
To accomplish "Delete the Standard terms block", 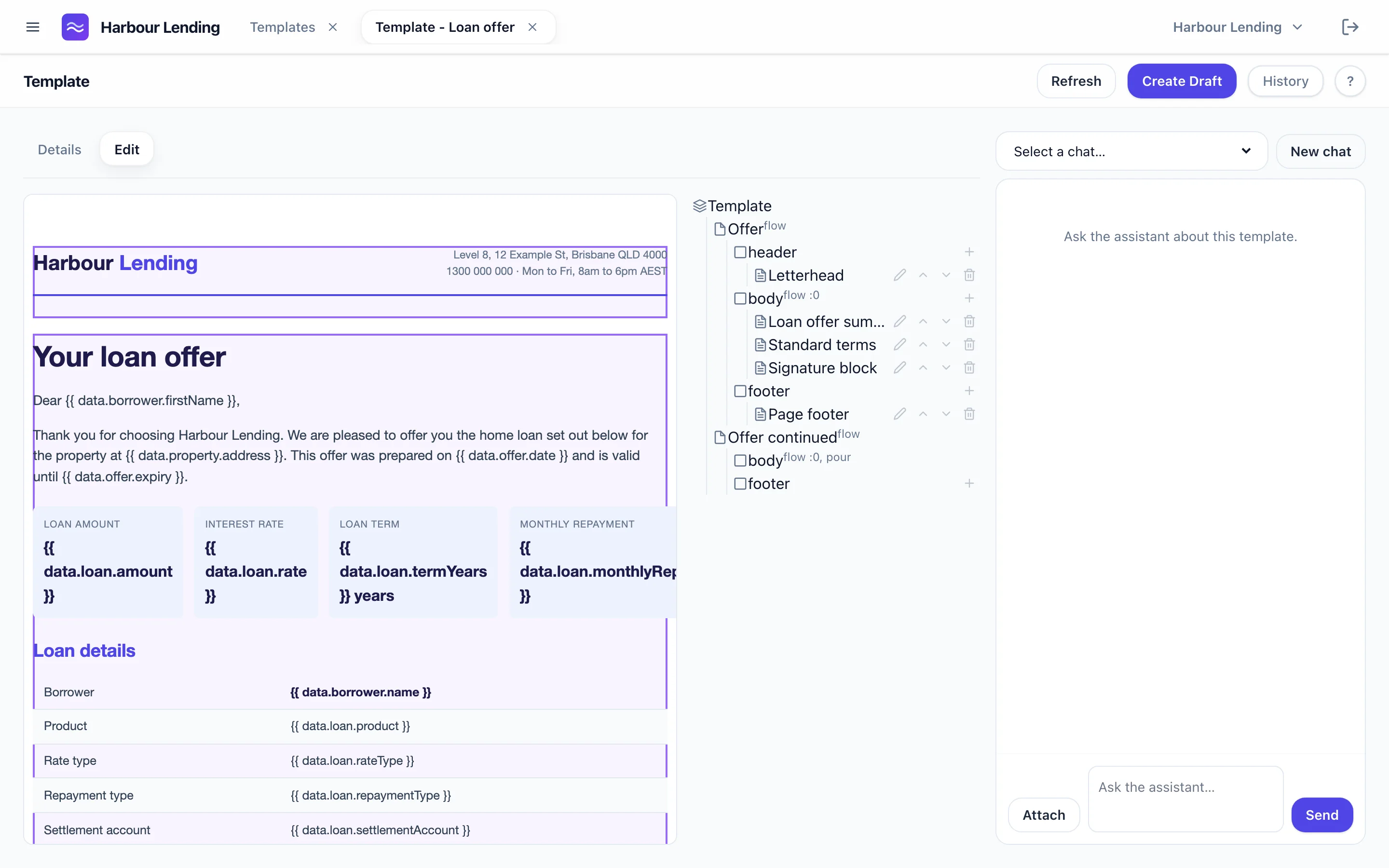I will (x=969, y=344).
